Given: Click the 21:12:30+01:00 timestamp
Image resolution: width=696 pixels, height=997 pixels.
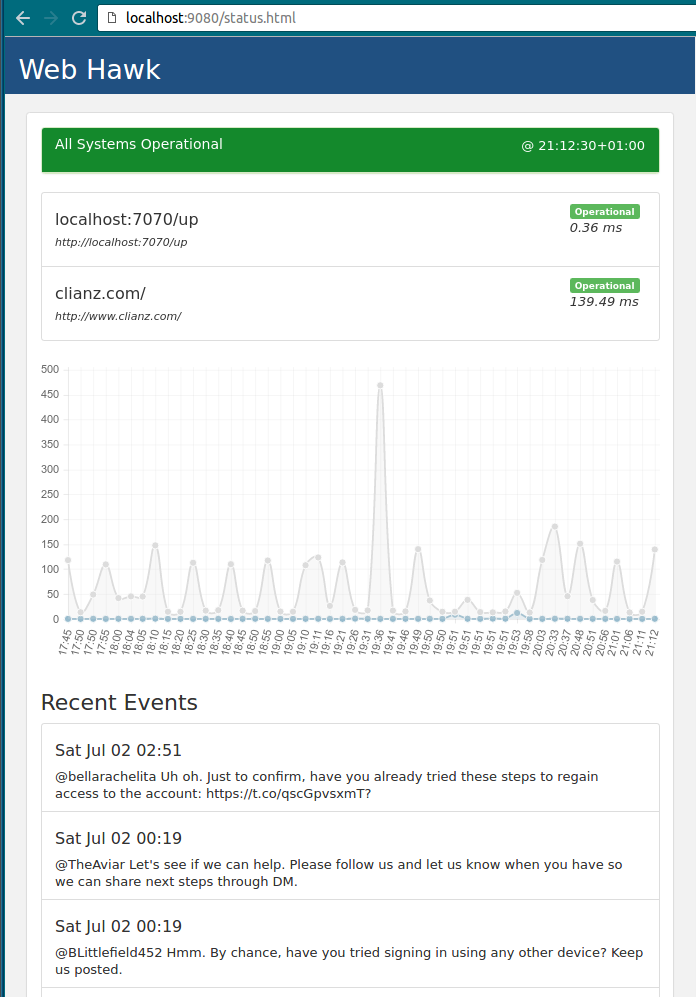Looking at the screenshot, I should (x=583, y=146).
